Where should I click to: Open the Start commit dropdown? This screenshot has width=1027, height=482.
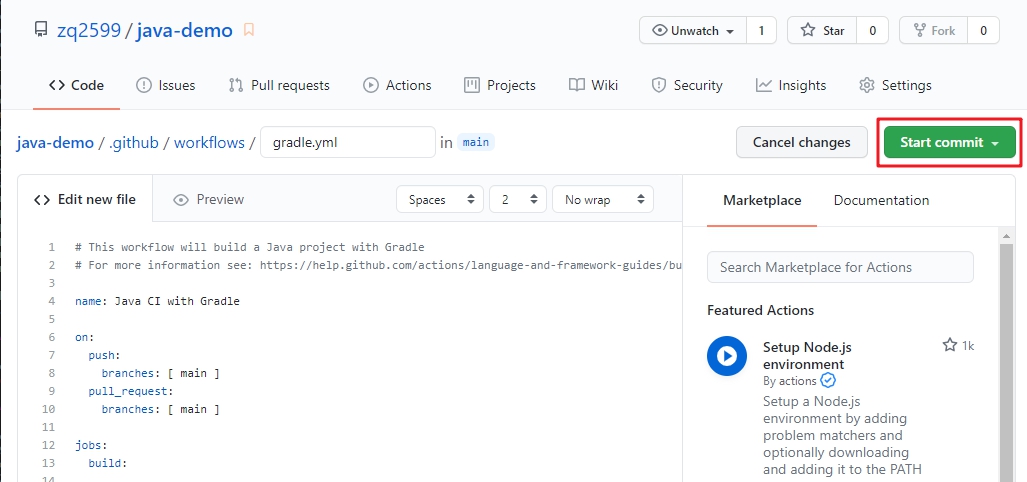950,142
